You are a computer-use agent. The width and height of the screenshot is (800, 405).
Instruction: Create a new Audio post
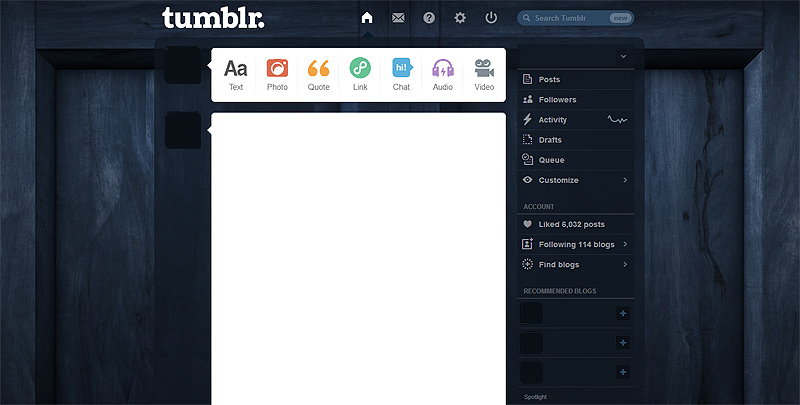pos(443,74)
